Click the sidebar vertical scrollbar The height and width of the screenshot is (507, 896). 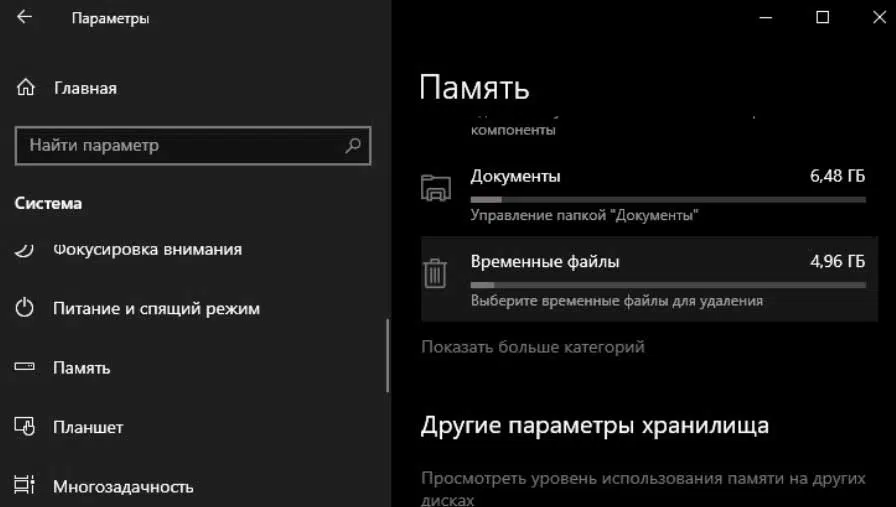[x=388, y=356]
